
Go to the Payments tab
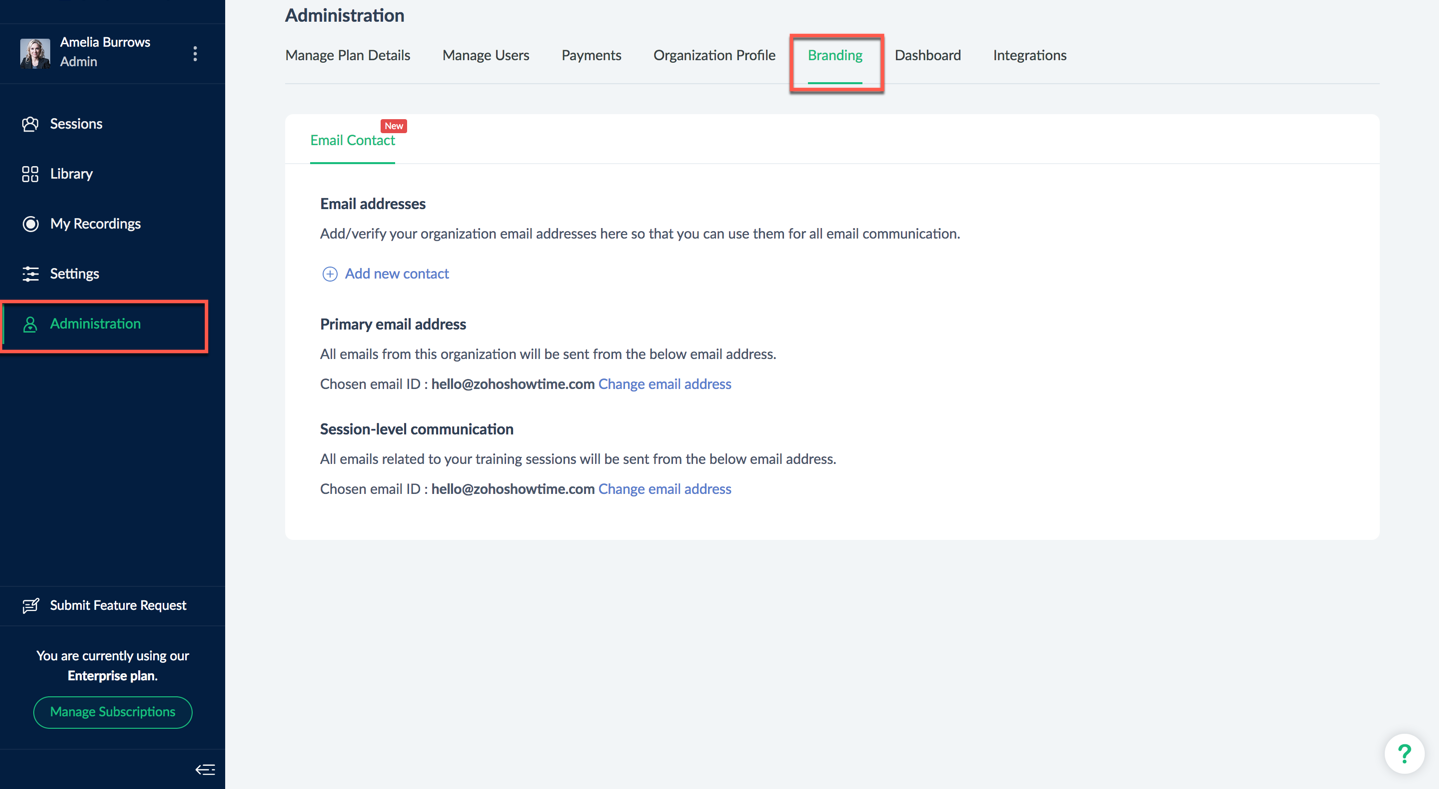click(x=591, y=55)
